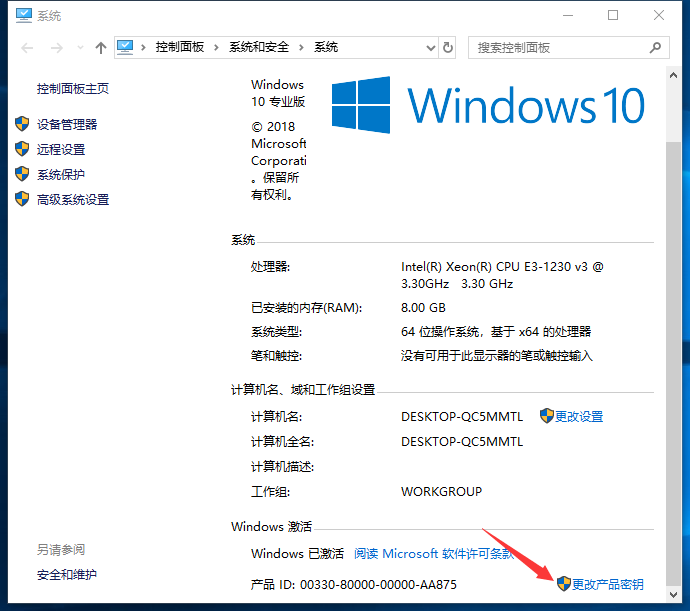Expand the chevron after 控制面板 breadcrumb

[218, 47]
